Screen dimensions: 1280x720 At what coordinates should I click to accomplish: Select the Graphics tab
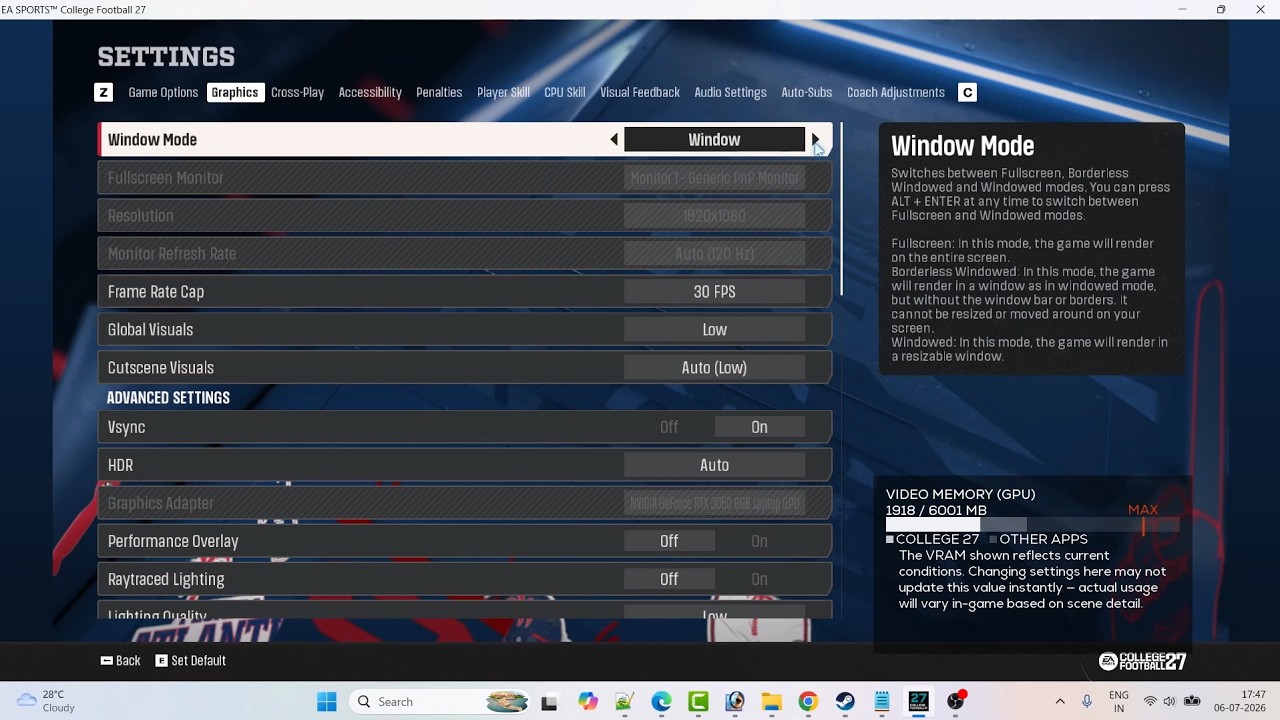point(235,92)
